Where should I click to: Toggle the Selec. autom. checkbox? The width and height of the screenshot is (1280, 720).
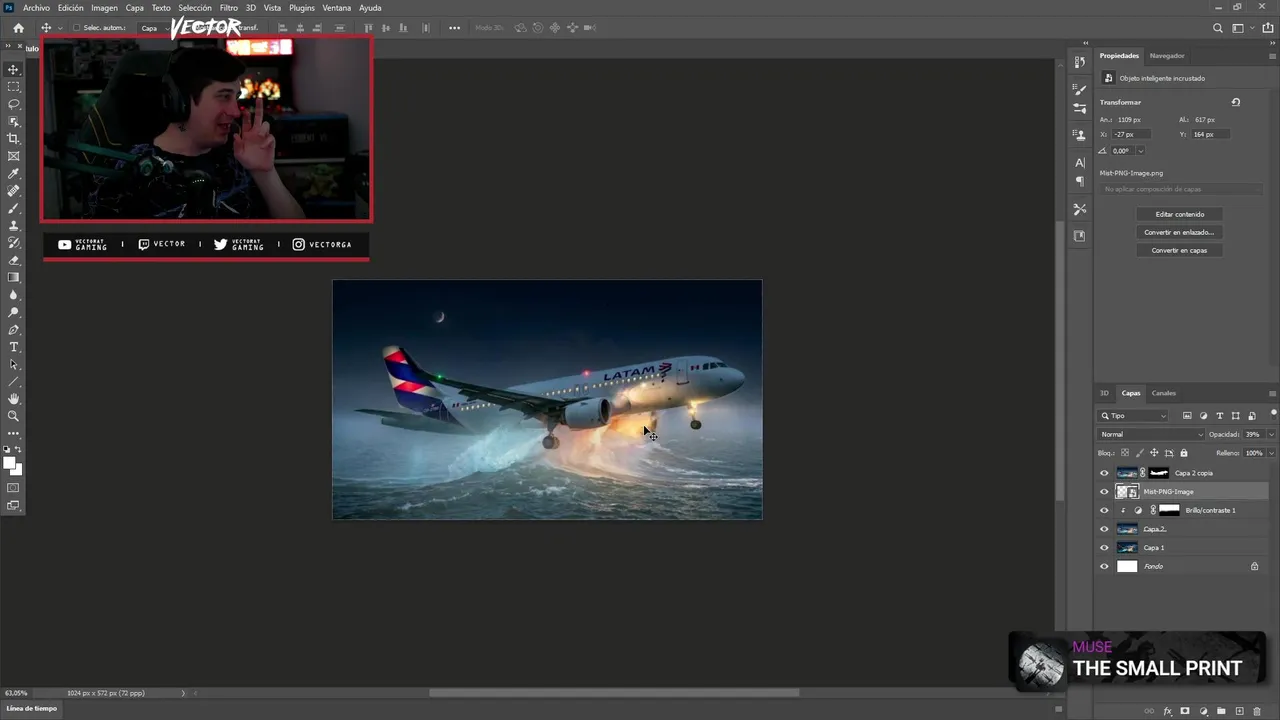click(x=77, y=28)
